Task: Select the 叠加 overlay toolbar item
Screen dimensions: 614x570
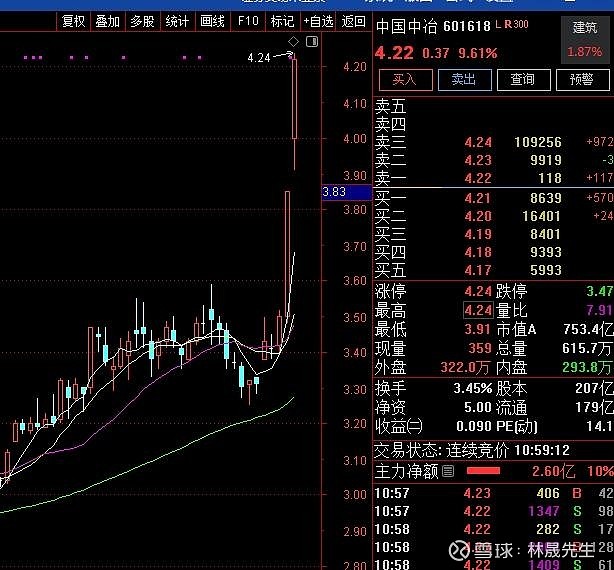Action: pos(108,21)
